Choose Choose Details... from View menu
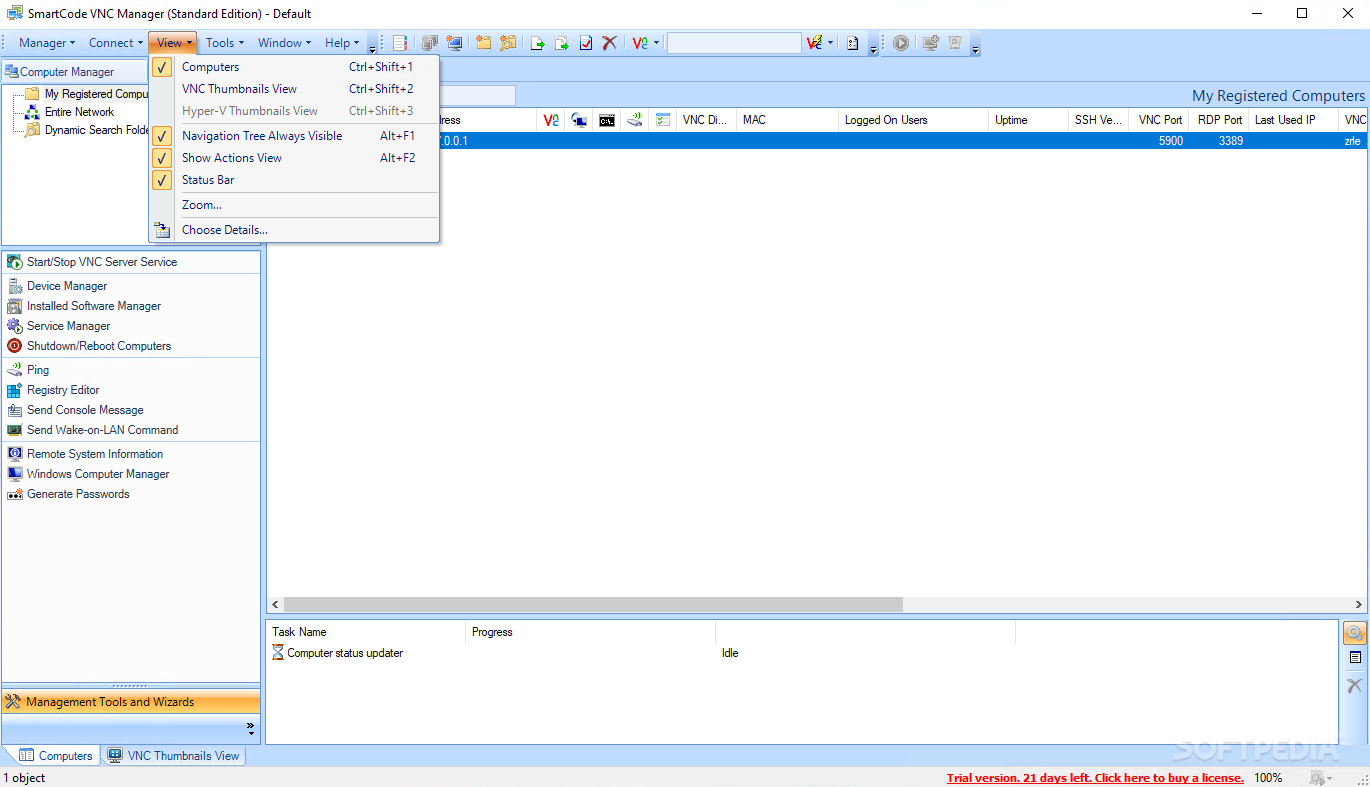Screen dimensions: 1370x787 (x=296, y=230)
